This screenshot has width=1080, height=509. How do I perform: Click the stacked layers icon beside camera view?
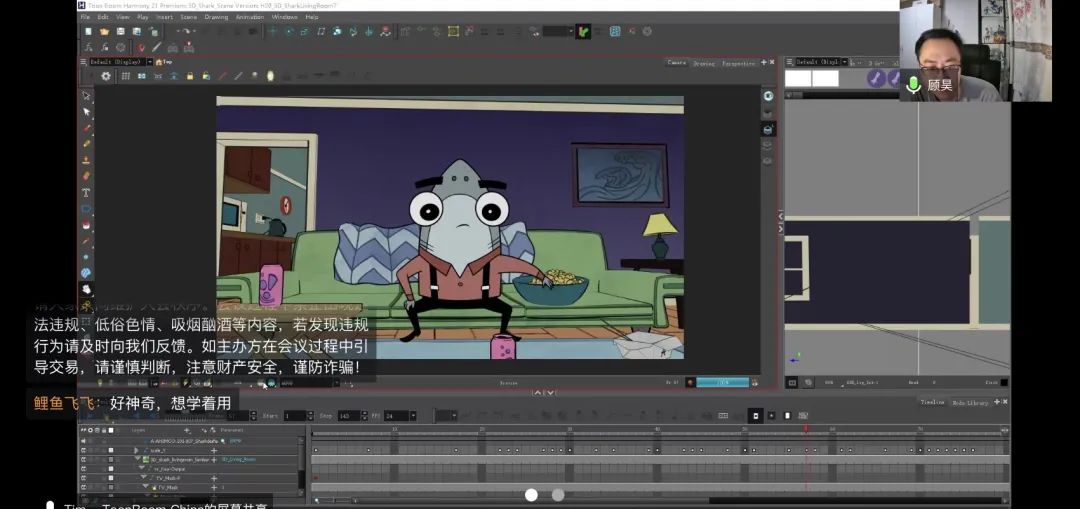pos(769,146)
